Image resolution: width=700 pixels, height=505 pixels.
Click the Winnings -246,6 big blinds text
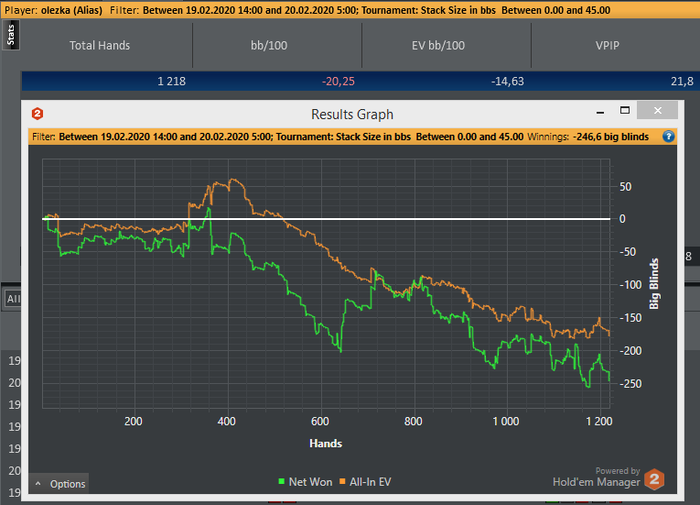588,137
